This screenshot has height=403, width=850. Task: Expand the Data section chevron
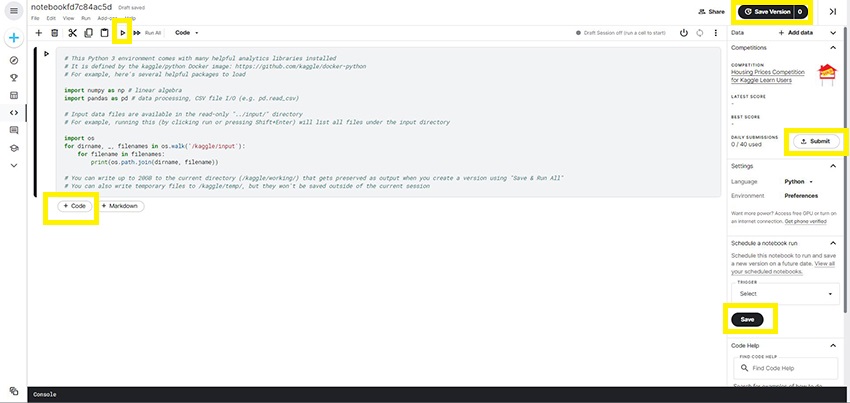point(833,33)
